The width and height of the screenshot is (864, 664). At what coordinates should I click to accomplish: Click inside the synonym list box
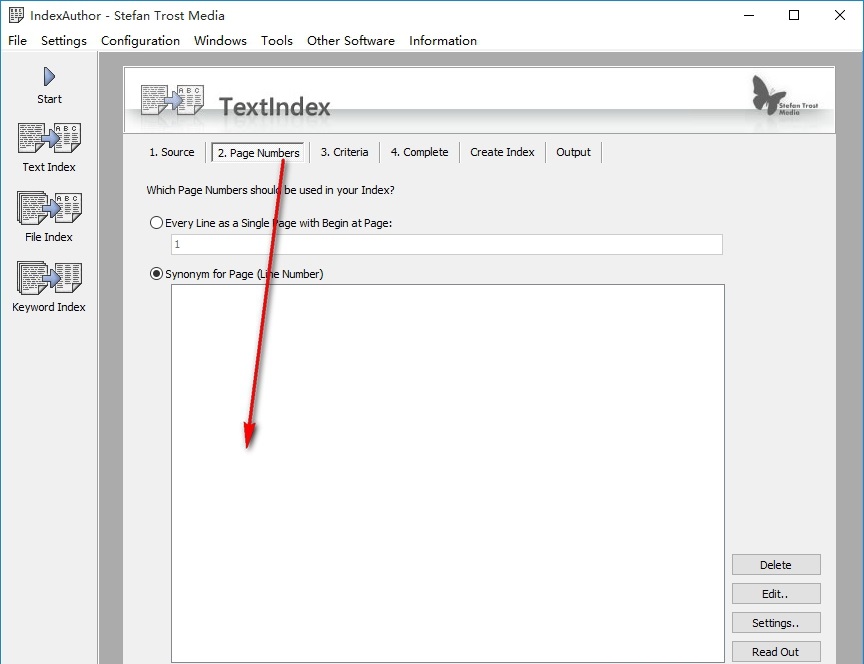click(448, 473)
